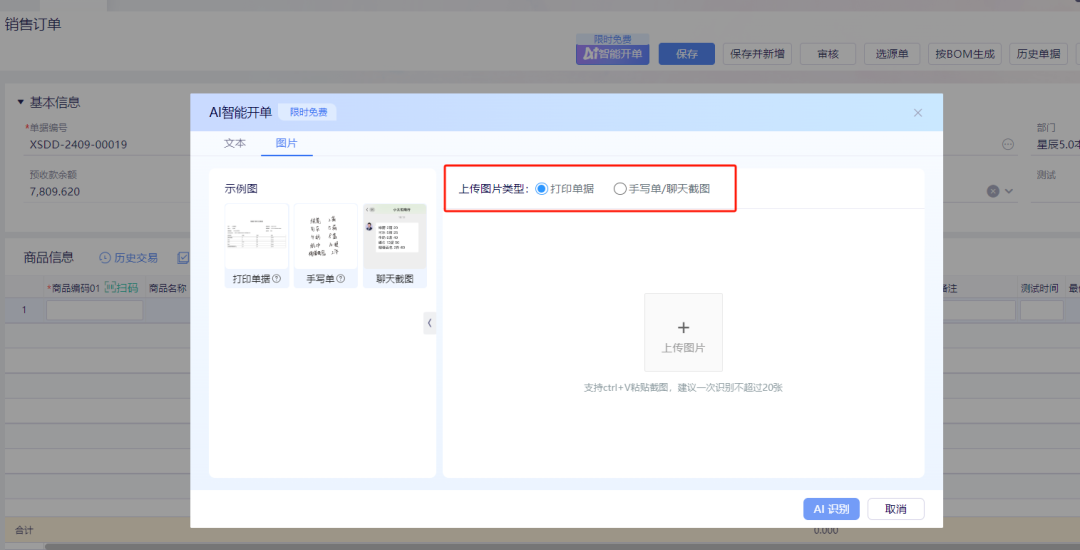Open the 打印单据 example thumbnail
The width and height of the screenshot is (1080, 550).
pyautogui.click(x=256, y=236)
